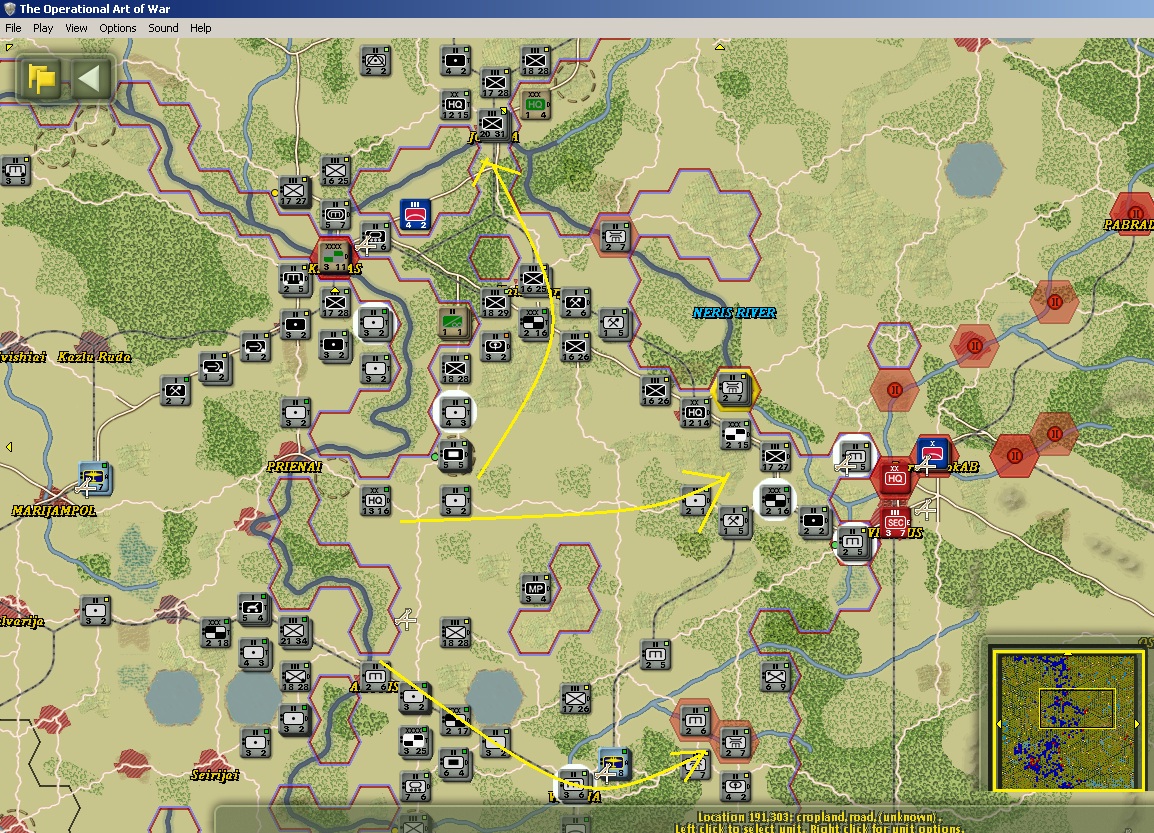
Task: Select the unit labeled 5 5
Action: point(454,455)
